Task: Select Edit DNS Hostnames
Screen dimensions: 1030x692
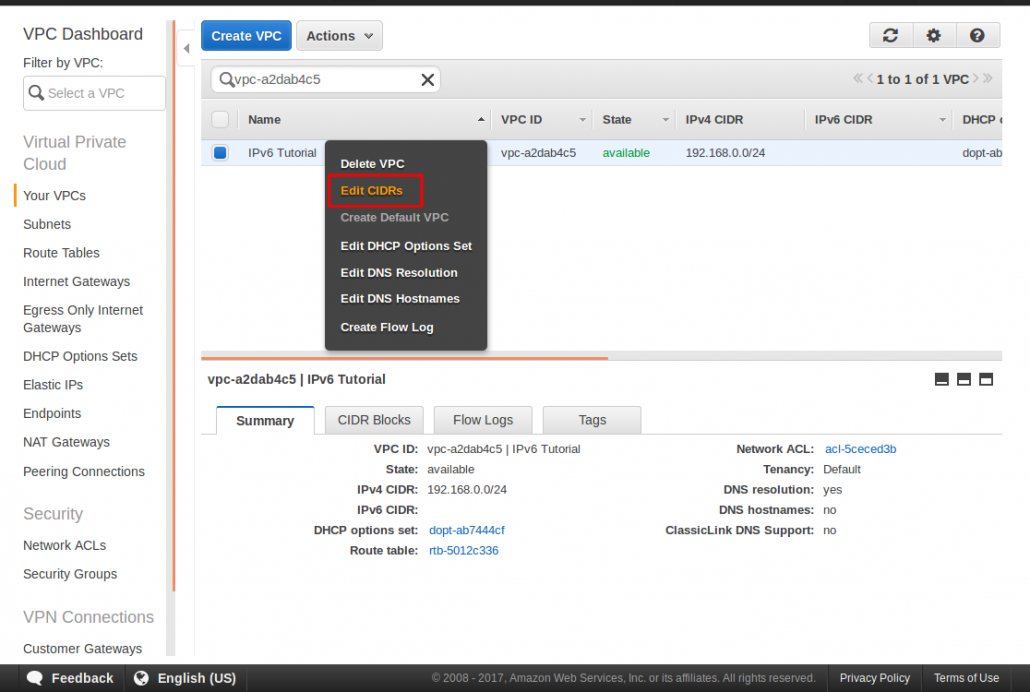Action: (400, 298)
